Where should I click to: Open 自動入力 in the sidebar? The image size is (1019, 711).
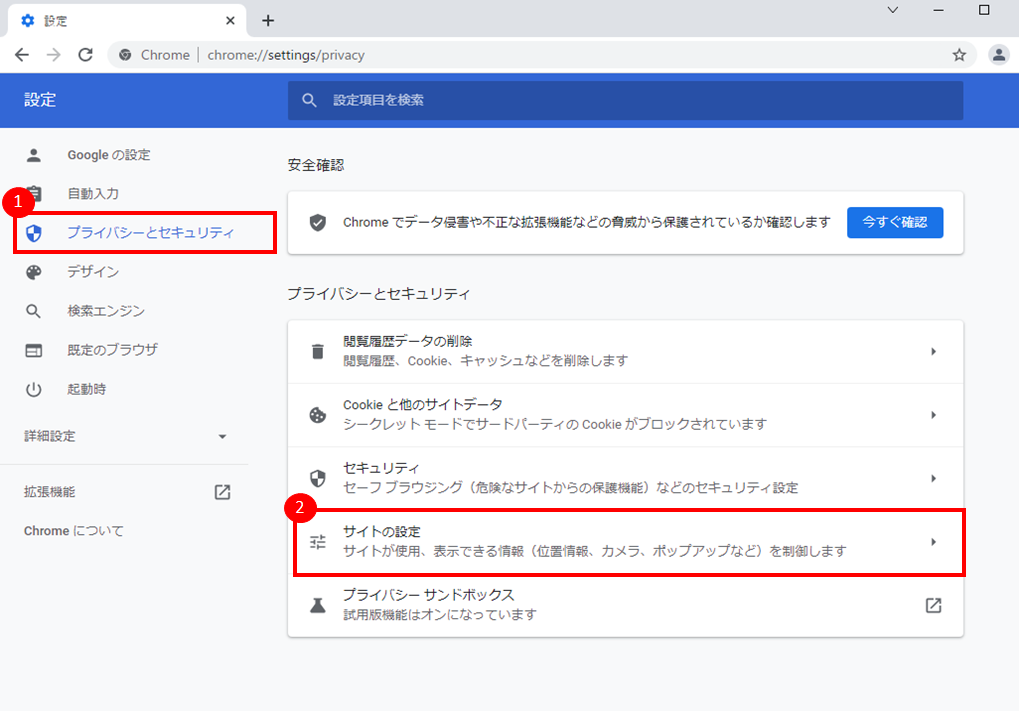click(x=93, y=194)
